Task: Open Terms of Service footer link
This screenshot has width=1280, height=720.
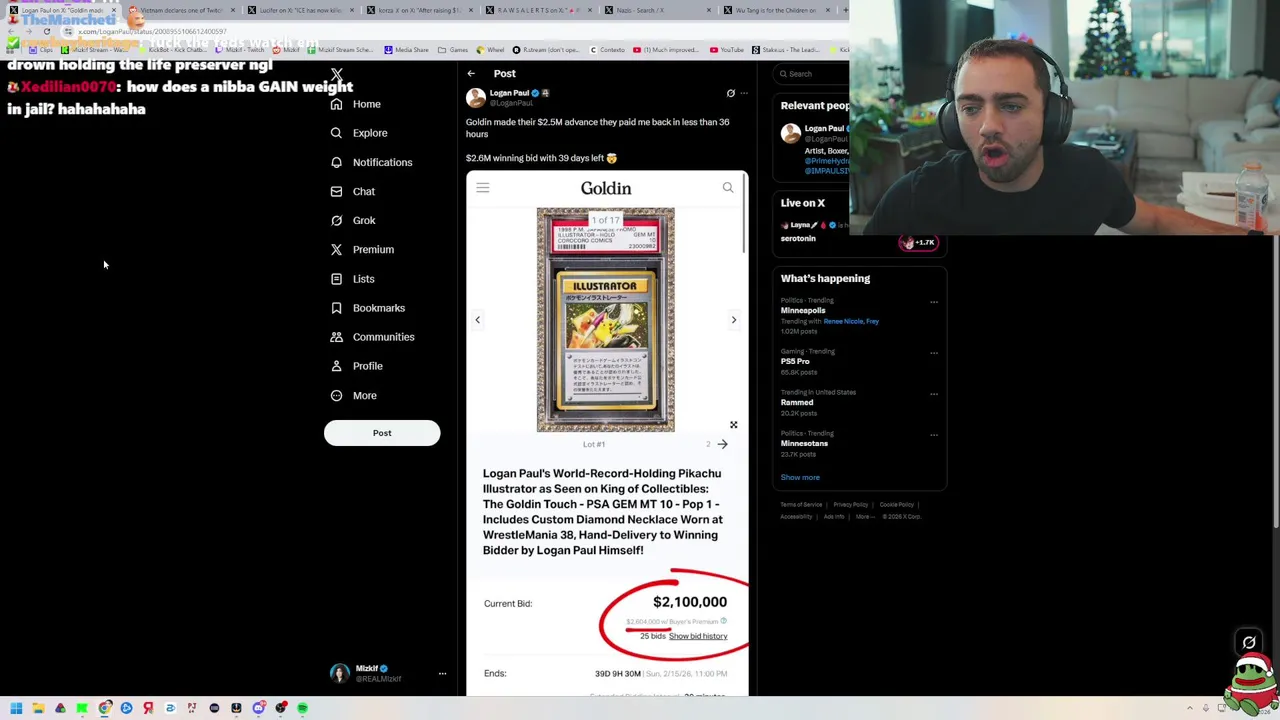Action: 801,505
